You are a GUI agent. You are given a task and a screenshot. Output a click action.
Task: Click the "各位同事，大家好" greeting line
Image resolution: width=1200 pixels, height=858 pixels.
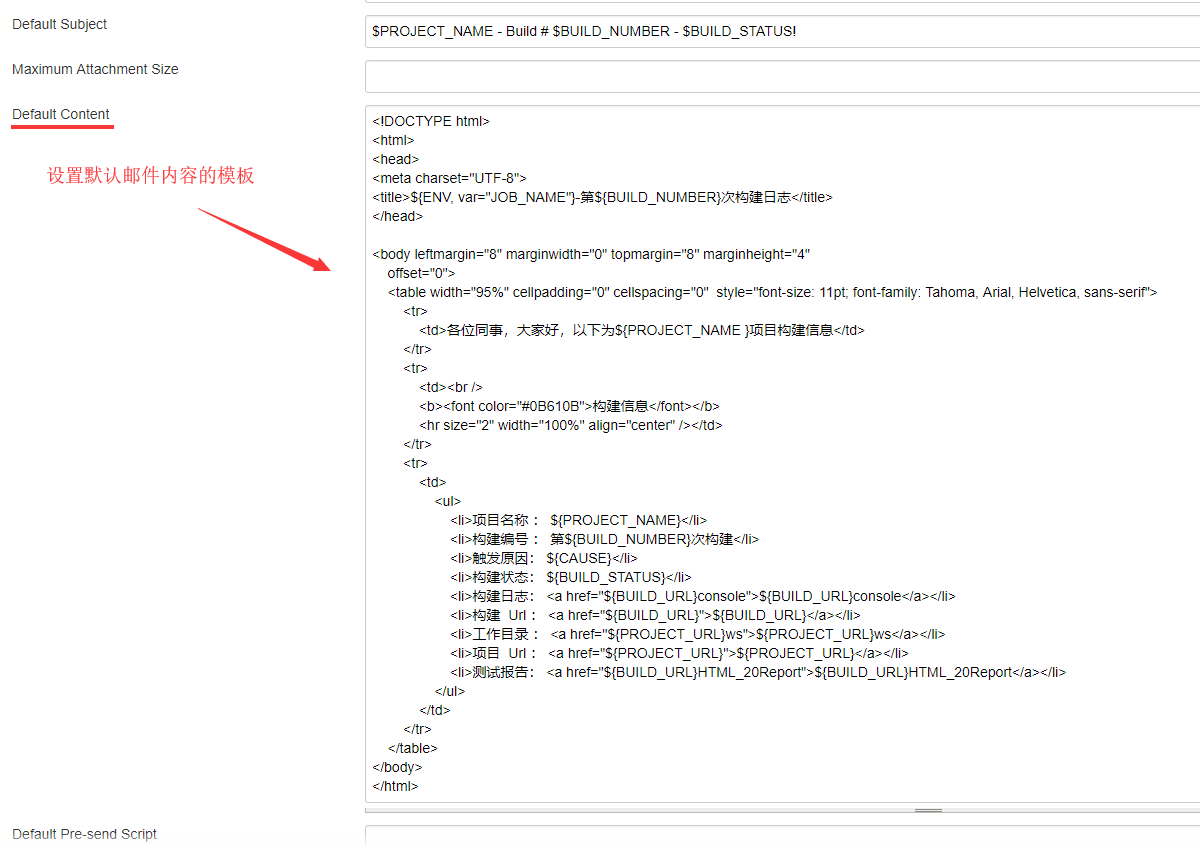pyautogui.click(x=642, y=330)
